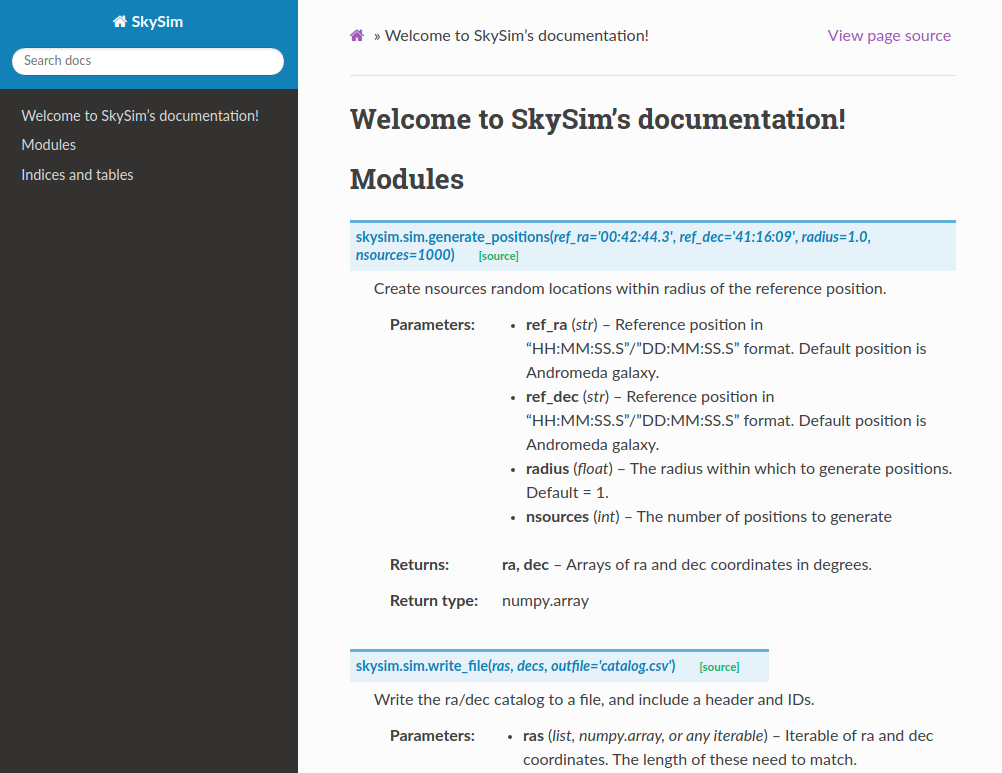The image size is (1002, 773).
Task: Select Indices and tables in the sidebar
Action: pos(77,174)
